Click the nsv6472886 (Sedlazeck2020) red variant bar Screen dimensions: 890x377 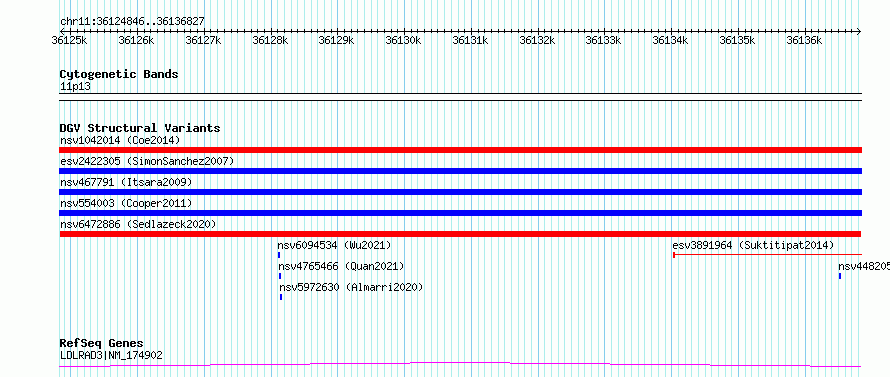point(460,234)
